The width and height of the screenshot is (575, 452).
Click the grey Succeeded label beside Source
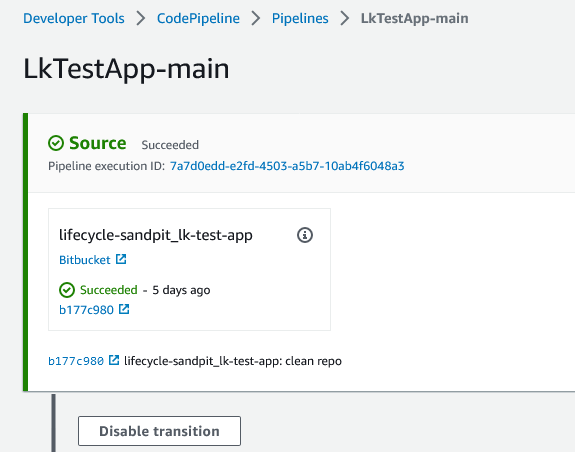pyautogui.click(x=170, y=145)
